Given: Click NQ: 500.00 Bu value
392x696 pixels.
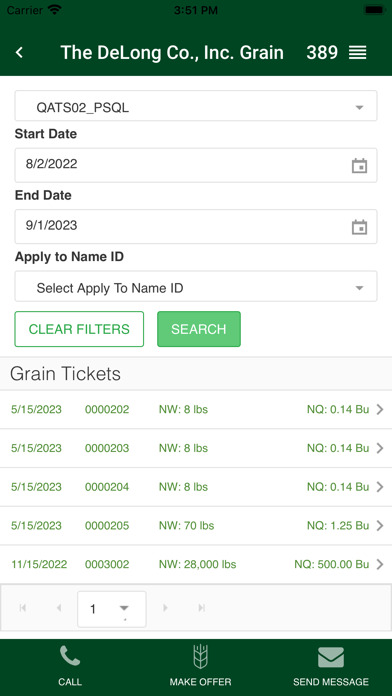Looking at the screenshot, I should [x=332, y=564].
